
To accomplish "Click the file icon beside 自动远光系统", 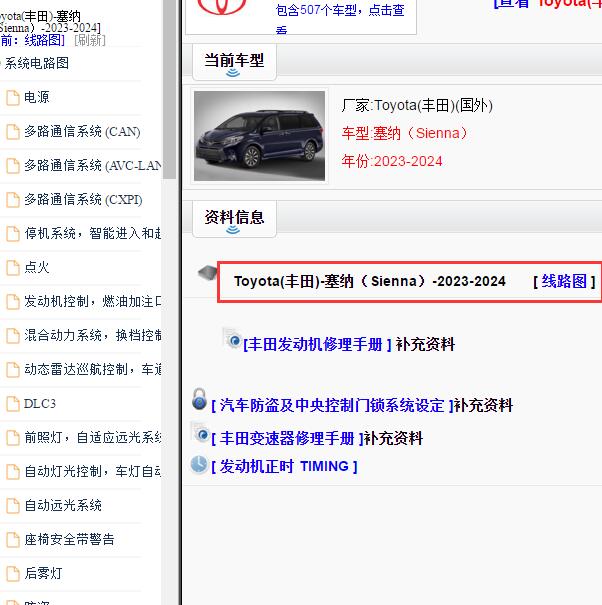I will [x=13, y=505].
